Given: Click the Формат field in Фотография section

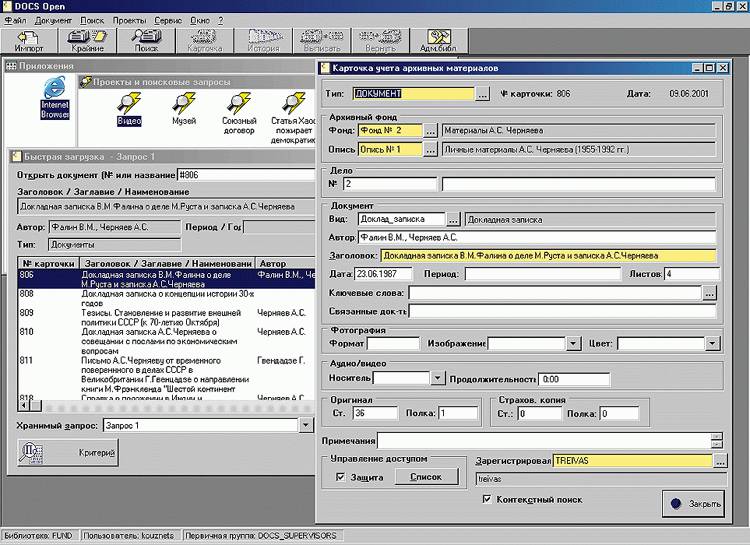Looking at the screenshot, I should [x=393, y=344].
